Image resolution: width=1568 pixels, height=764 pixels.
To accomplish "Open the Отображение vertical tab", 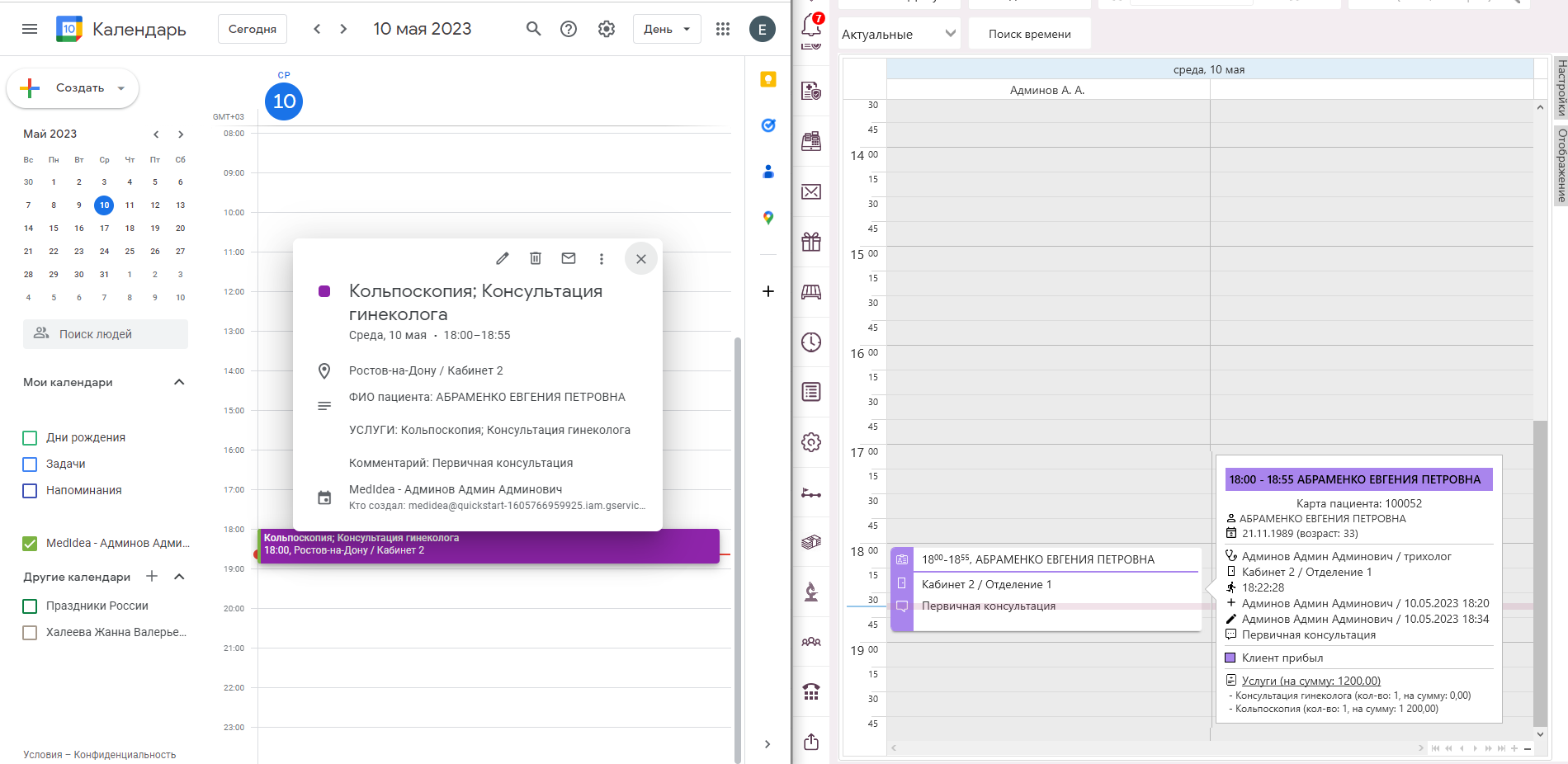I will [x=1561, y=166].
